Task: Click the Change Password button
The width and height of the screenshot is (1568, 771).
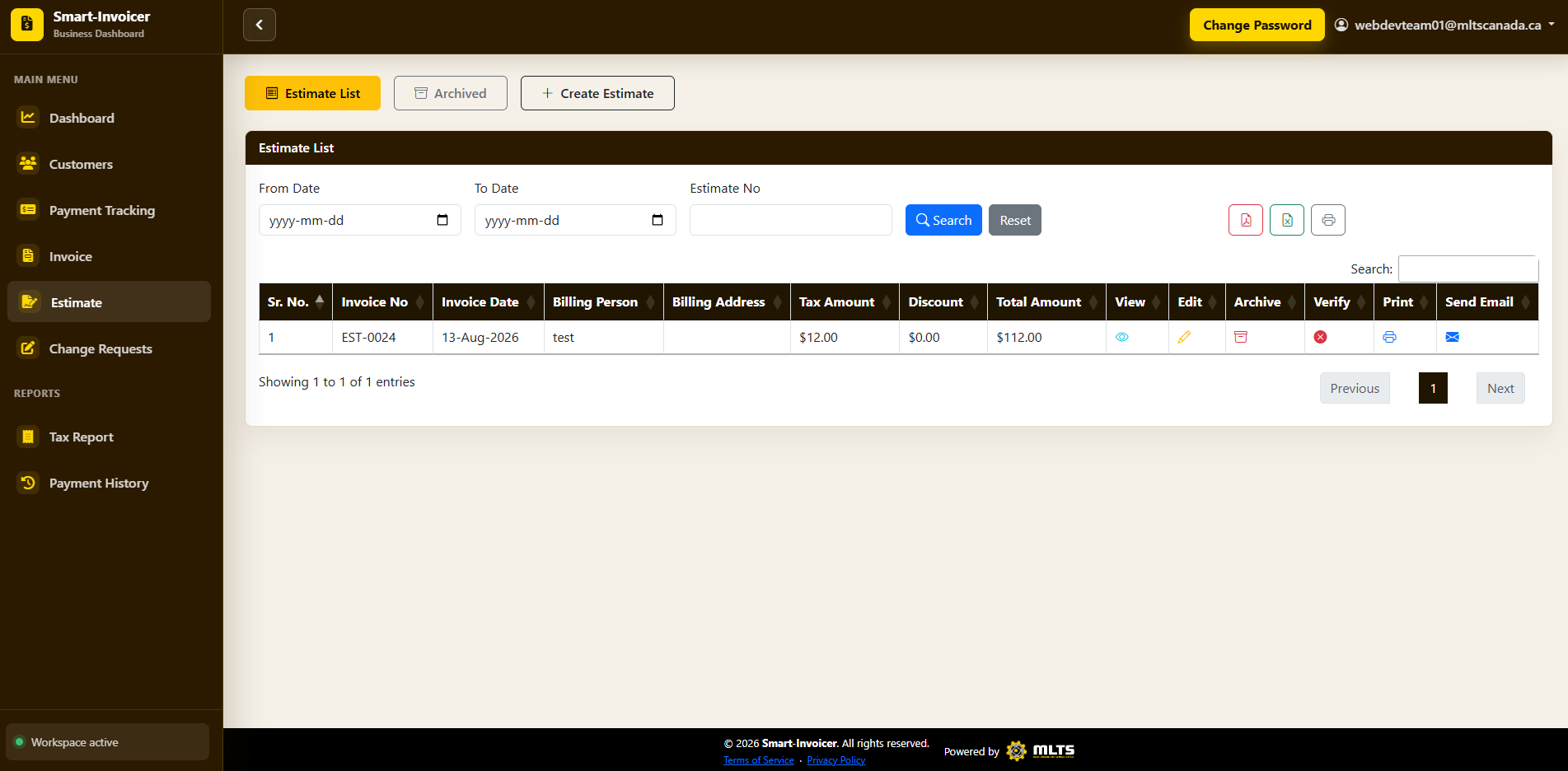Action: 1257,25
